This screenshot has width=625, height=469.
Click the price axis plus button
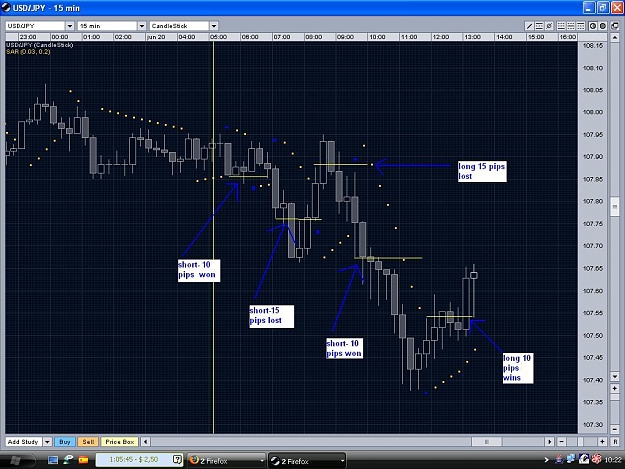615,389
